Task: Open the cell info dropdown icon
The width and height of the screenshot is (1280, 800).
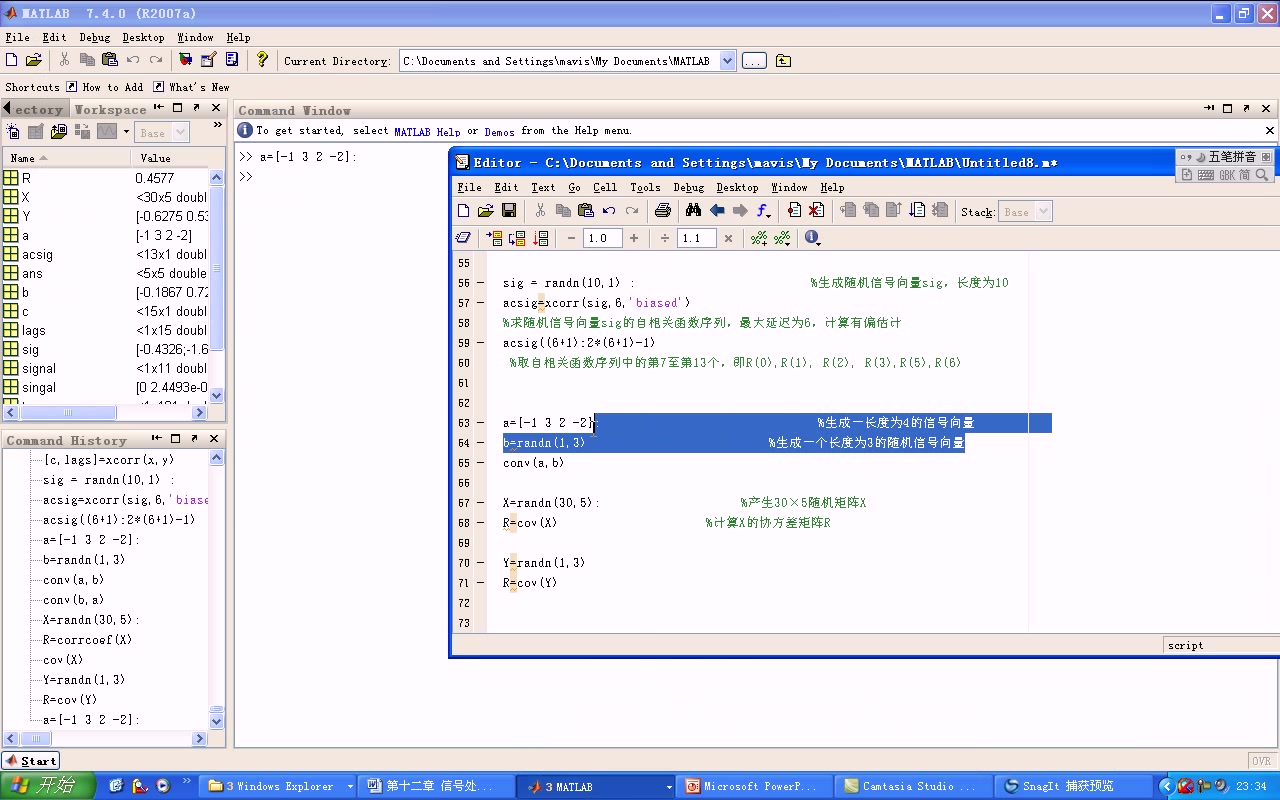Action: click(812, 238)
